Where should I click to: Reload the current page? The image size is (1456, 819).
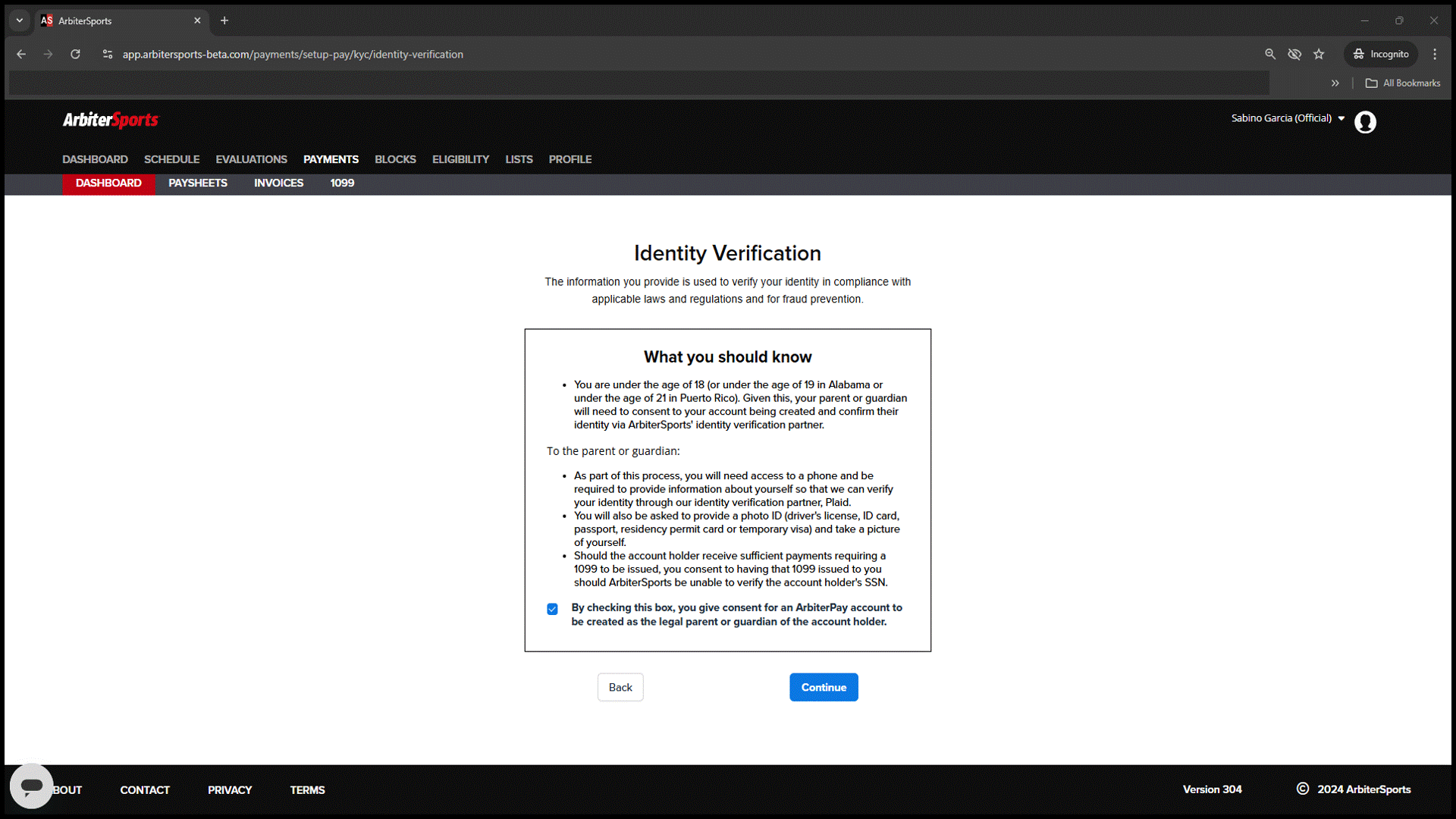tap(75, 54)
